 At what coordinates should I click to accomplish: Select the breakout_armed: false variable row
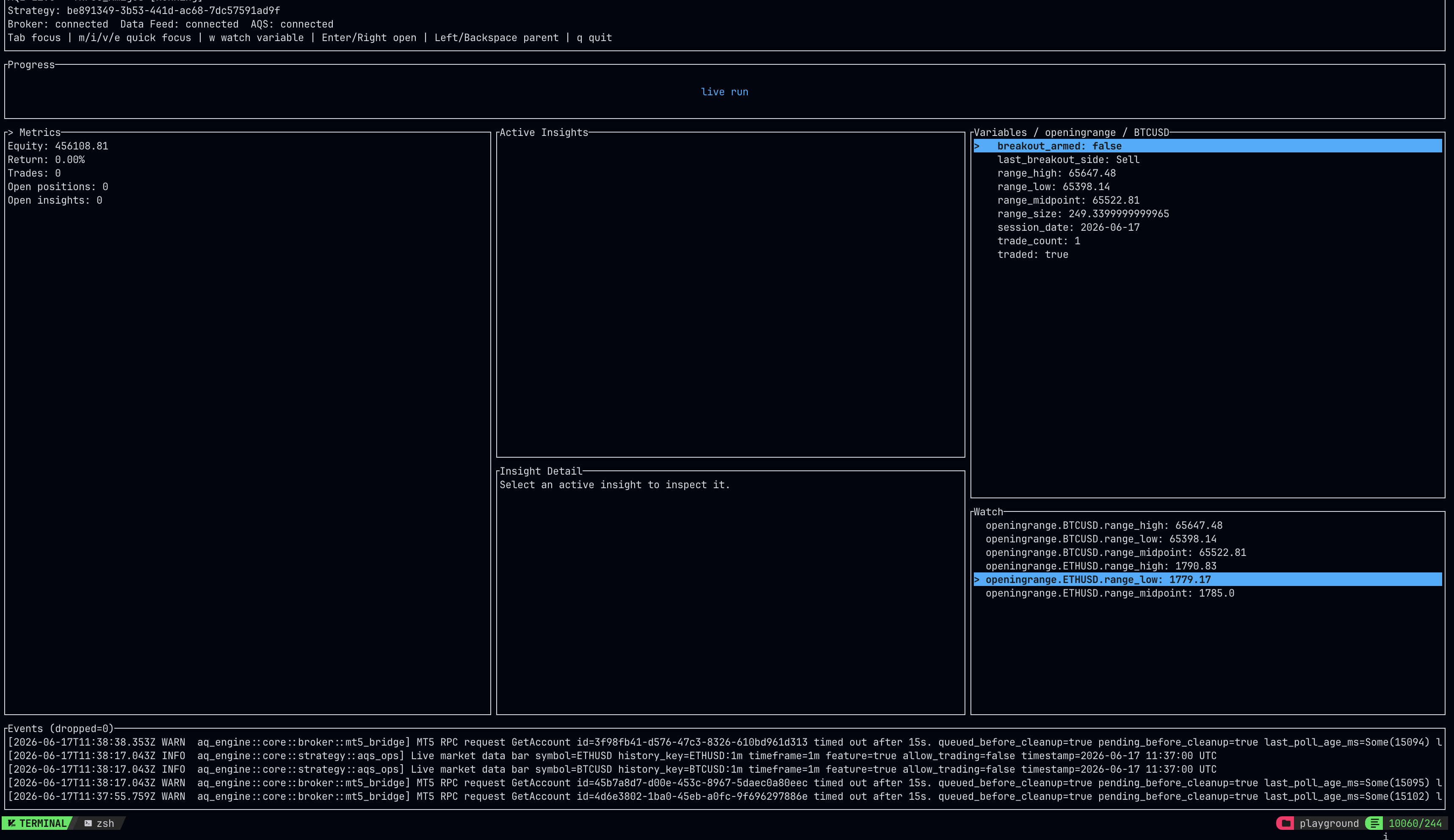[1208, 146]
